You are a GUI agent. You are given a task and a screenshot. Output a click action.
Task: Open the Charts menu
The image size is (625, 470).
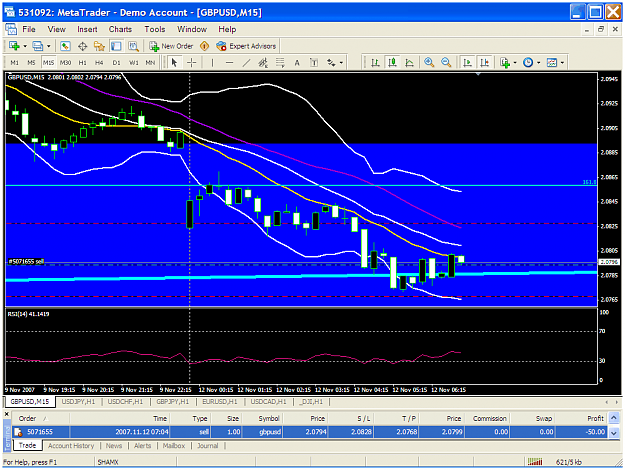120,29
